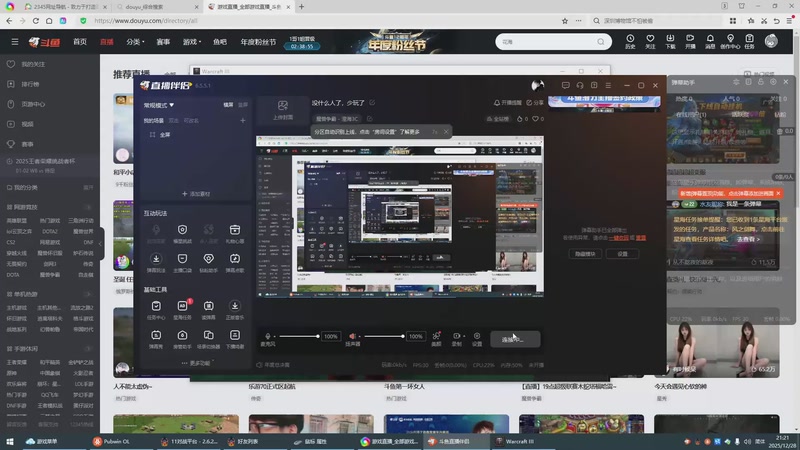
Task: Click 直播伴侣 user avatar
Action: coord(538,85)
